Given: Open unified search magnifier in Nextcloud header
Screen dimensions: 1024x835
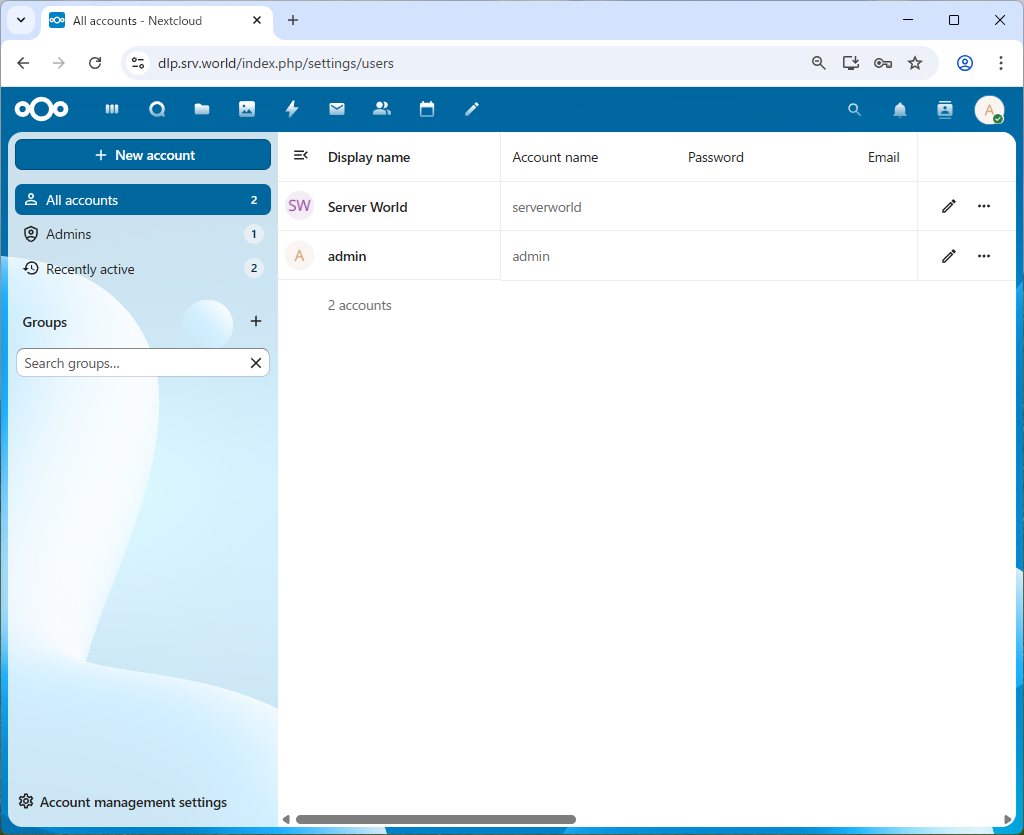Looking at the screenshot, I should 854,110.
